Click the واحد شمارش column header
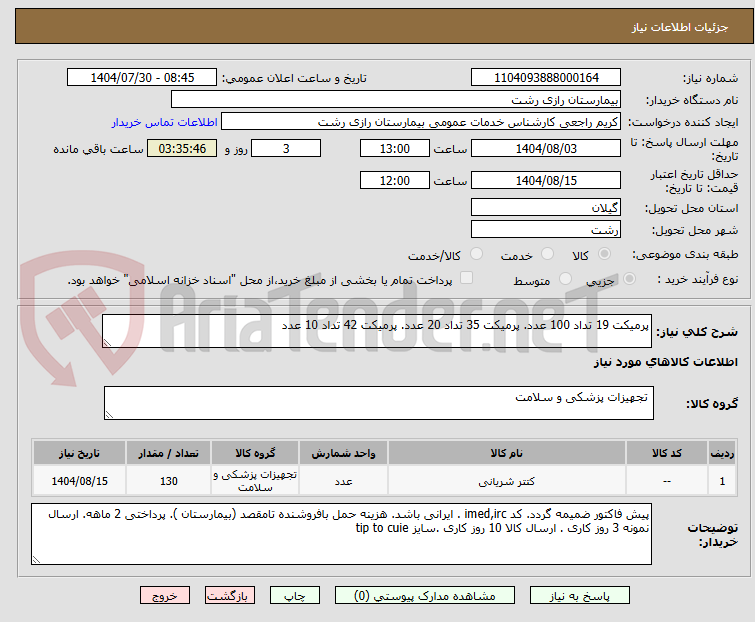755x622 pixels. pos(343,453)
